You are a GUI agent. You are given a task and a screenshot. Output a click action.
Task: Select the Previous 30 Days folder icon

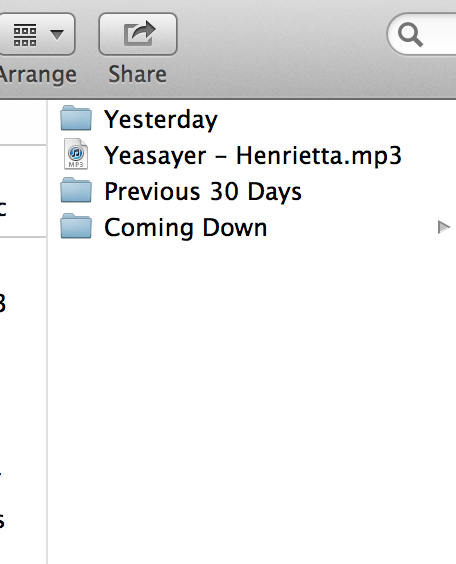click(76, 190)
